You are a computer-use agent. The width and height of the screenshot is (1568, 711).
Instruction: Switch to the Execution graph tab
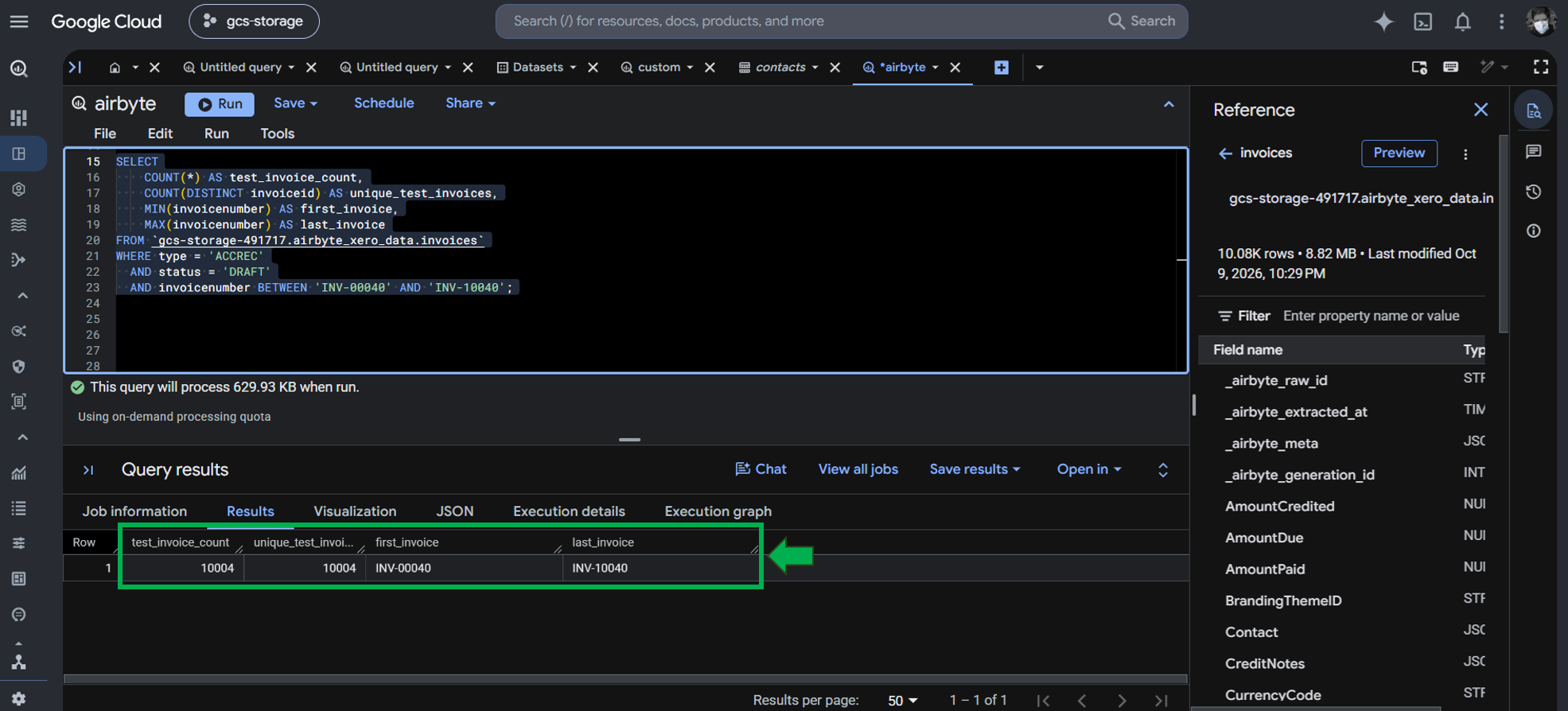pyautogui.click(x=718, y=511)
